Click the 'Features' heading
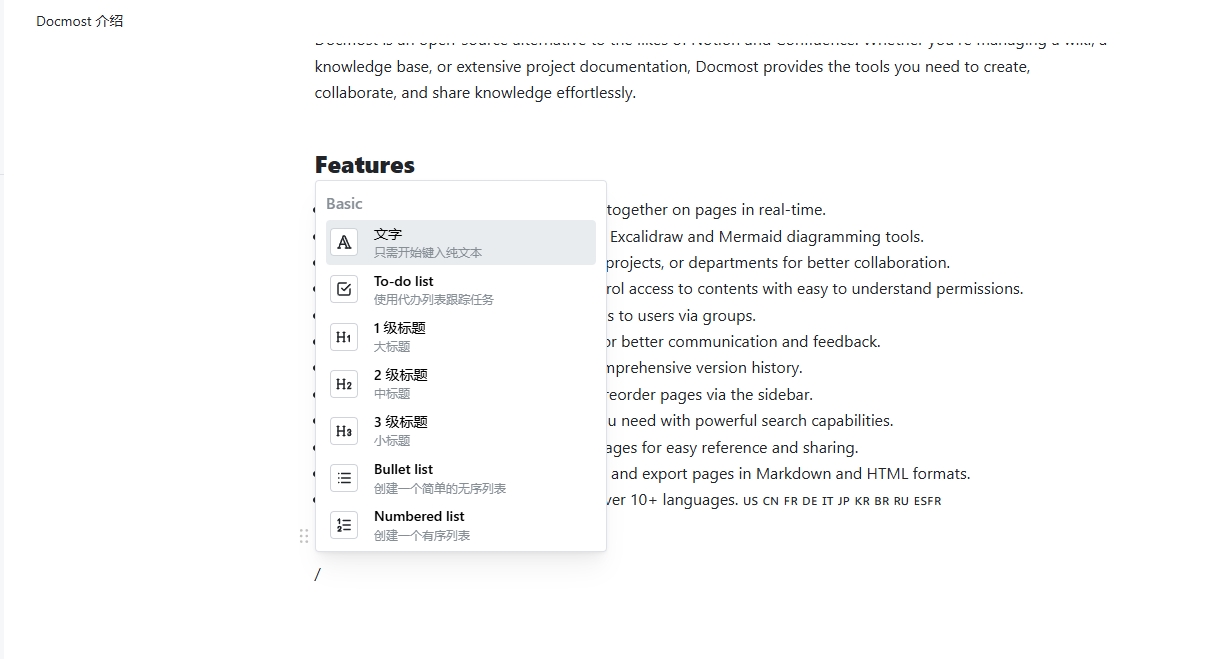Image resolution: width=1216 pixels, height=659 pixels. 364,165
